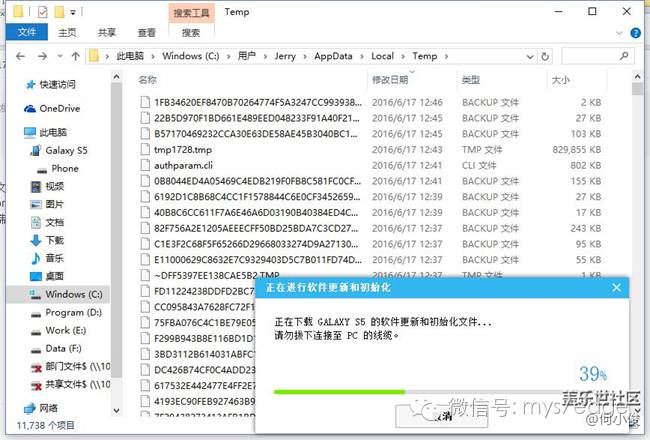Click the Back navigation arrow

21,56
